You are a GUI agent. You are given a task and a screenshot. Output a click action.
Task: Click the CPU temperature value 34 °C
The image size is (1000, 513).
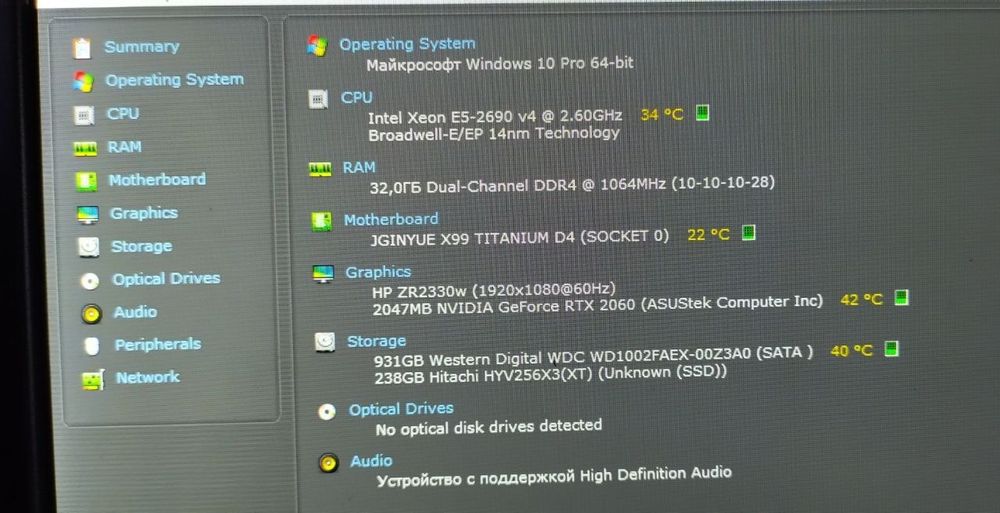click(x=662, y=115)
